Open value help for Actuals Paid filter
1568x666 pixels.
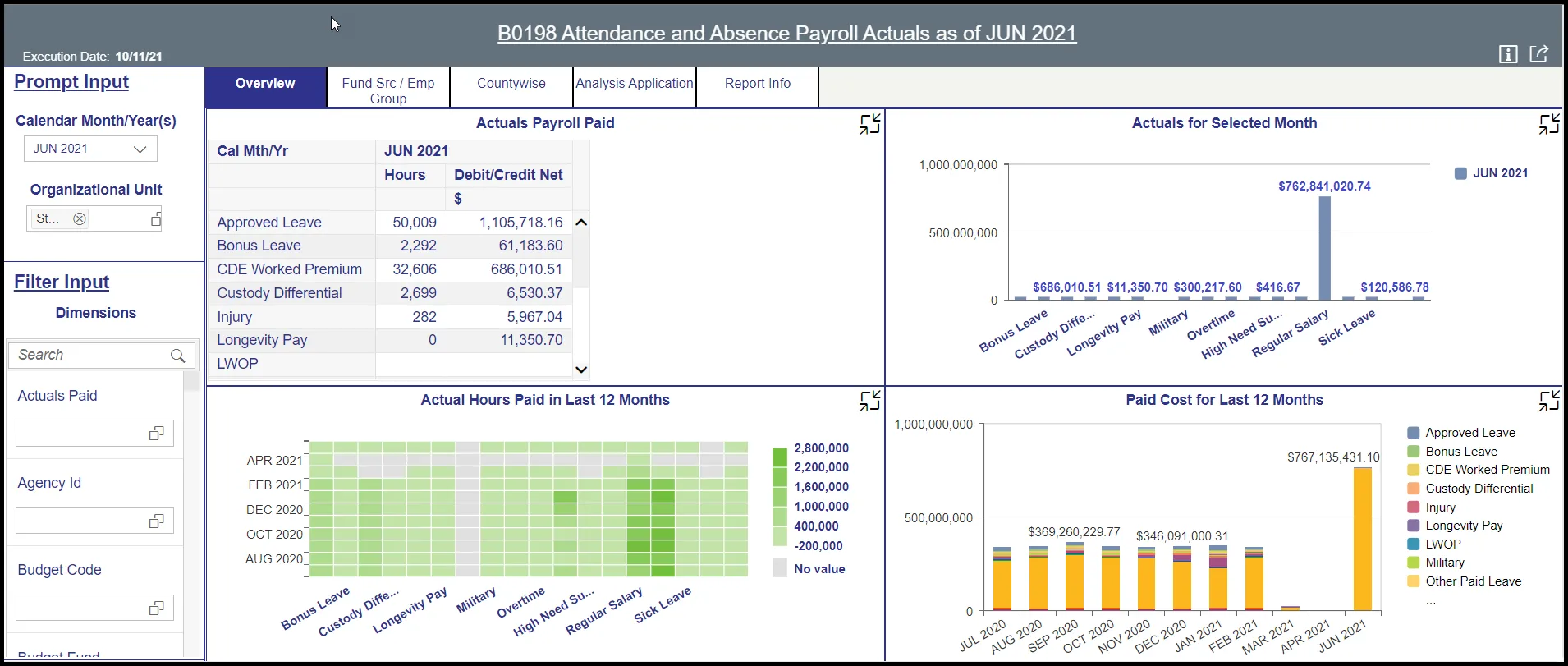pos(156,434)
